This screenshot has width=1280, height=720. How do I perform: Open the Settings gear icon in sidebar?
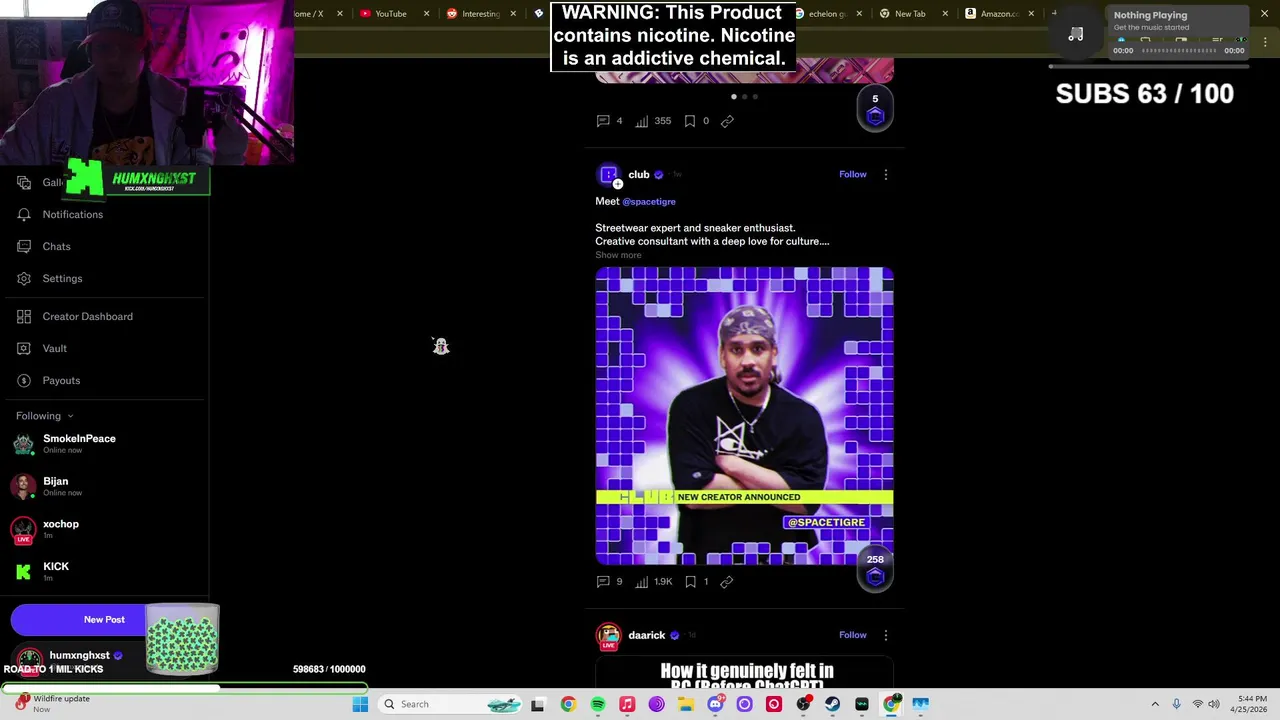point(24,278)
